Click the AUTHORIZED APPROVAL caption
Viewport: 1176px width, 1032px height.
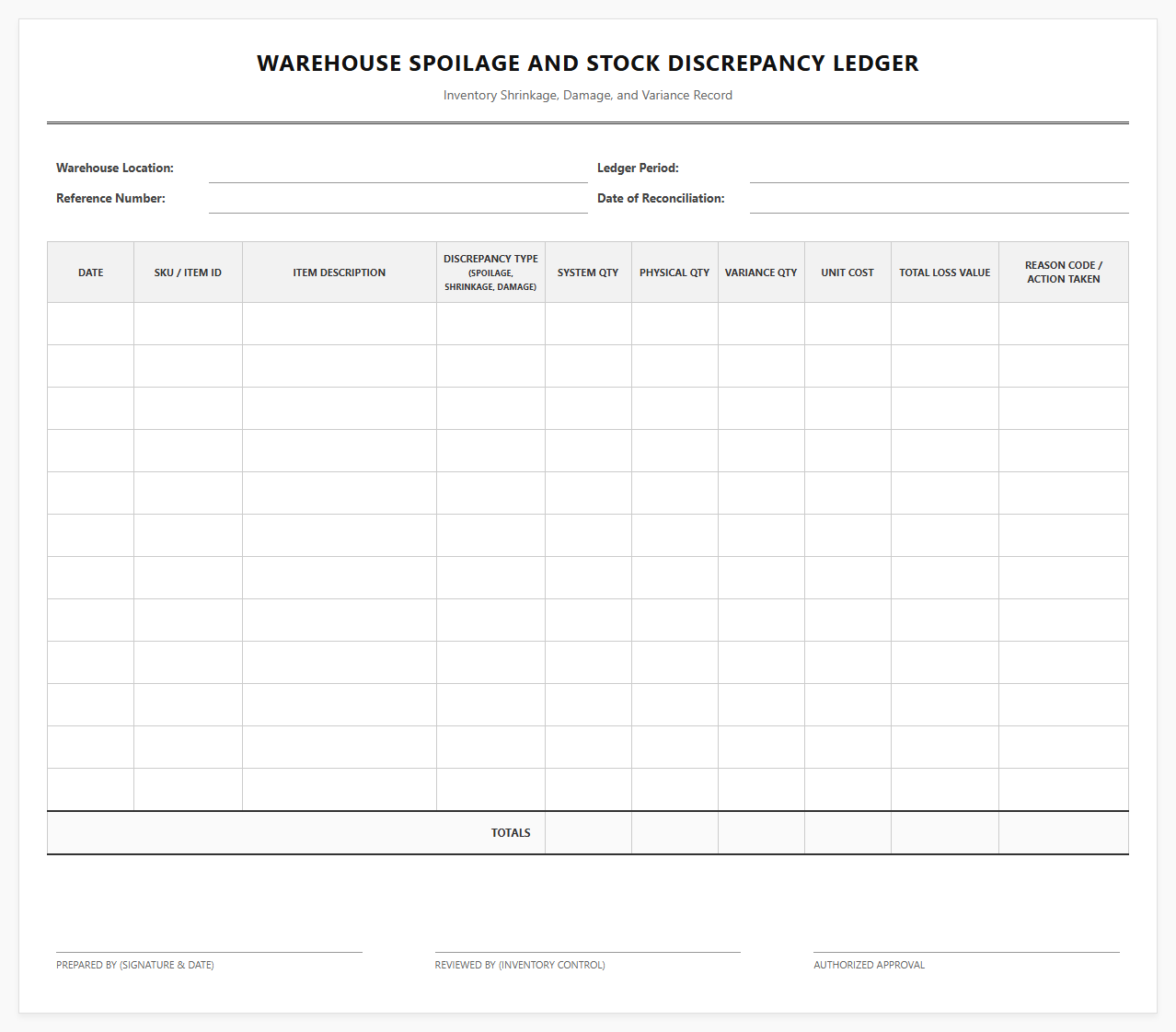coord(870,965)
